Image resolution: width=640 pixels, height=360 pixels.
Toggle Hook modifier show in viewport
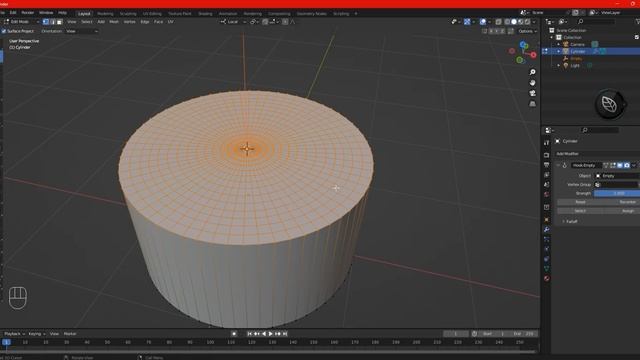pos(620,165)
